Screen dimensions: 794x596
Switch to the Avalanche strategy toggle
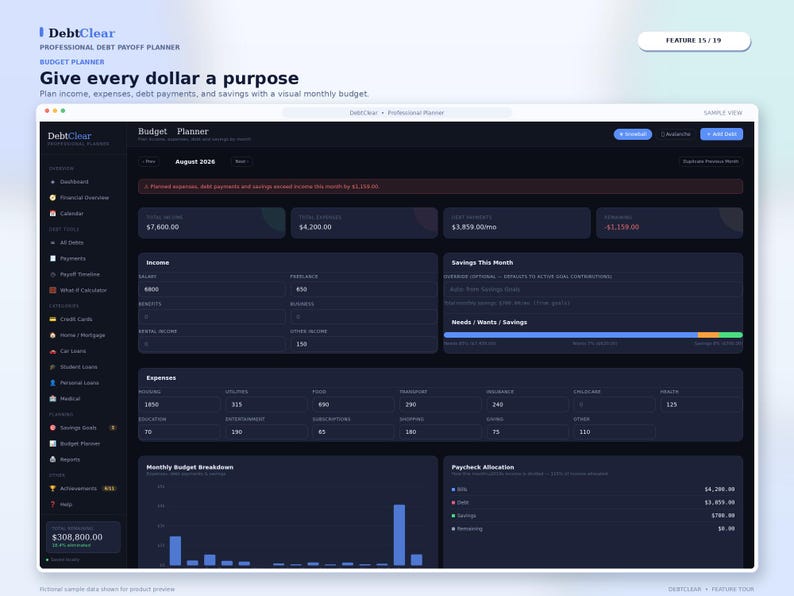pos(676,134)
